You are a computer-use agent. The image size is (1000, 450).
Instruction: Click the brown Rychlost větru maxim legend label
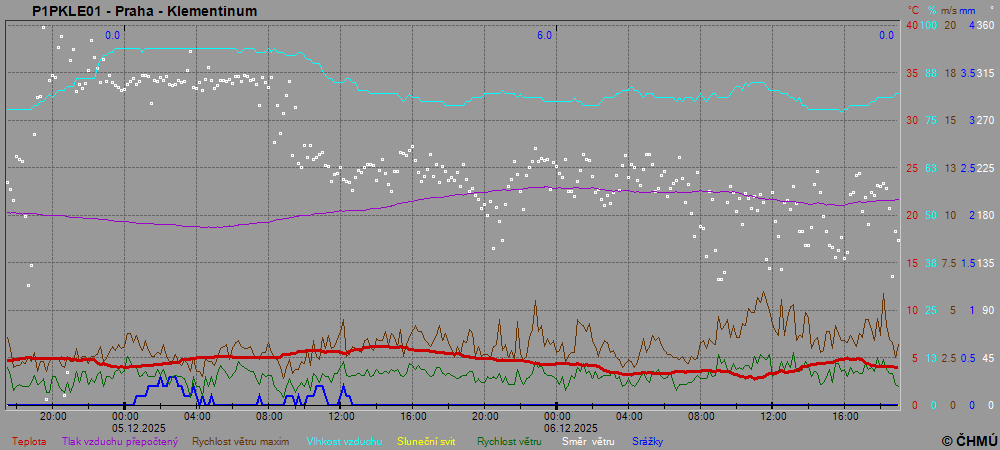pos(243,440)
